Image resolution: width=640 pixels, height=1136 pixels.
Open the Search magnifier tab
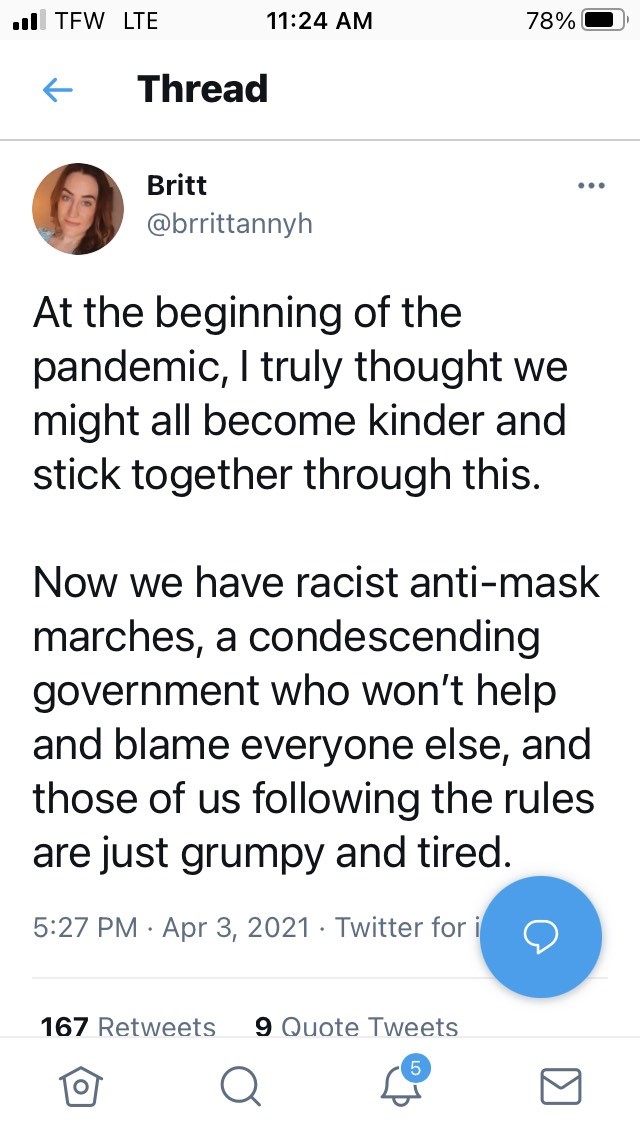coord(240,1085)
